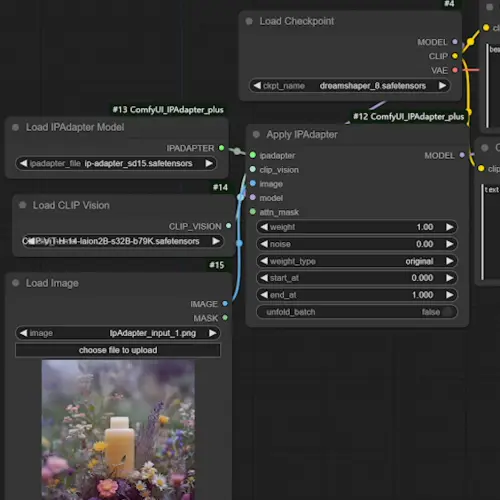
Task: Click the MODEL output socket on Load Checkpoint
Action: [x=455, y=42]
